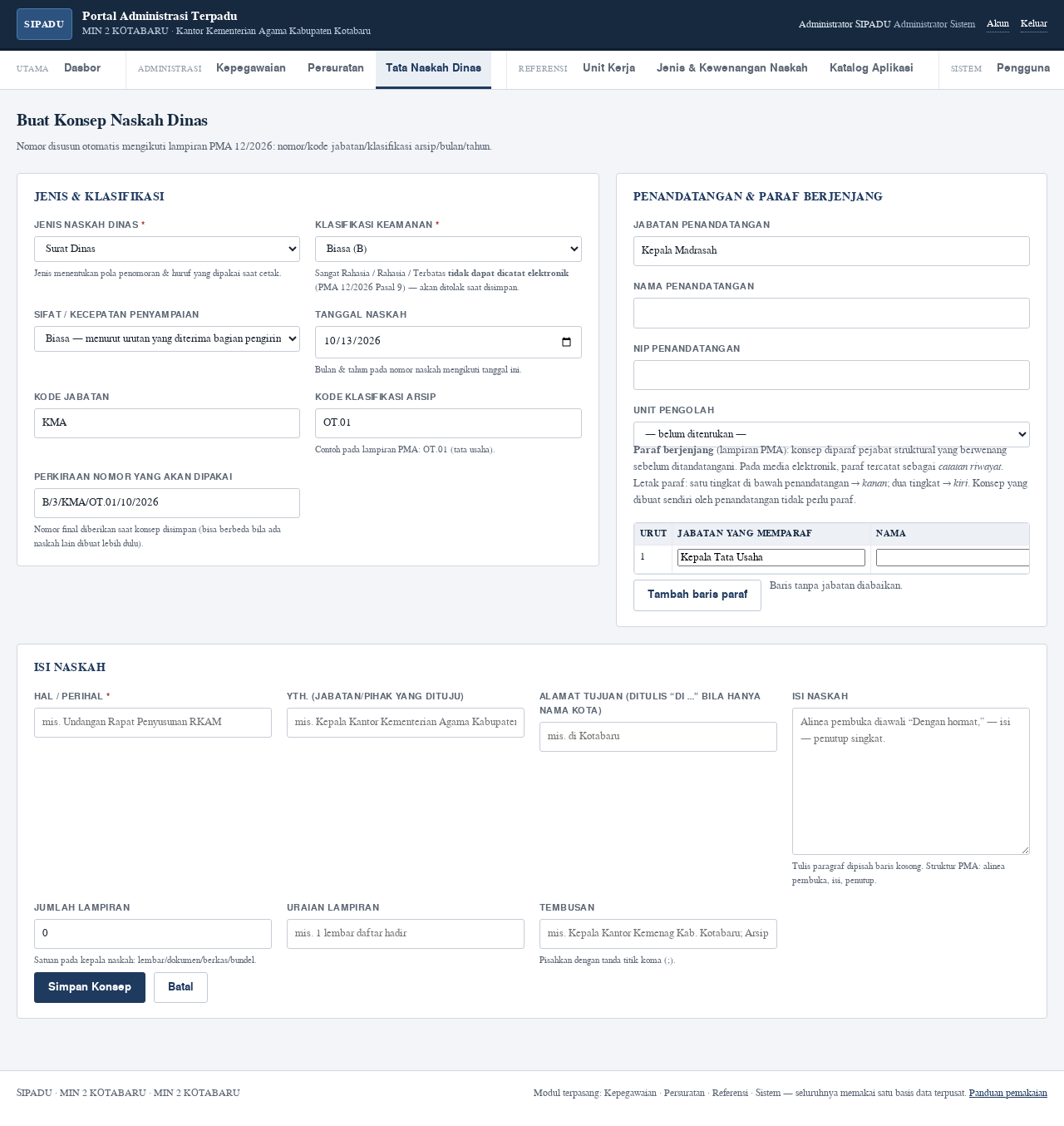Select the Tata Naskah Dinas tab
The width and height of the screenshot is (1064, 1126).
coord(433,69)
